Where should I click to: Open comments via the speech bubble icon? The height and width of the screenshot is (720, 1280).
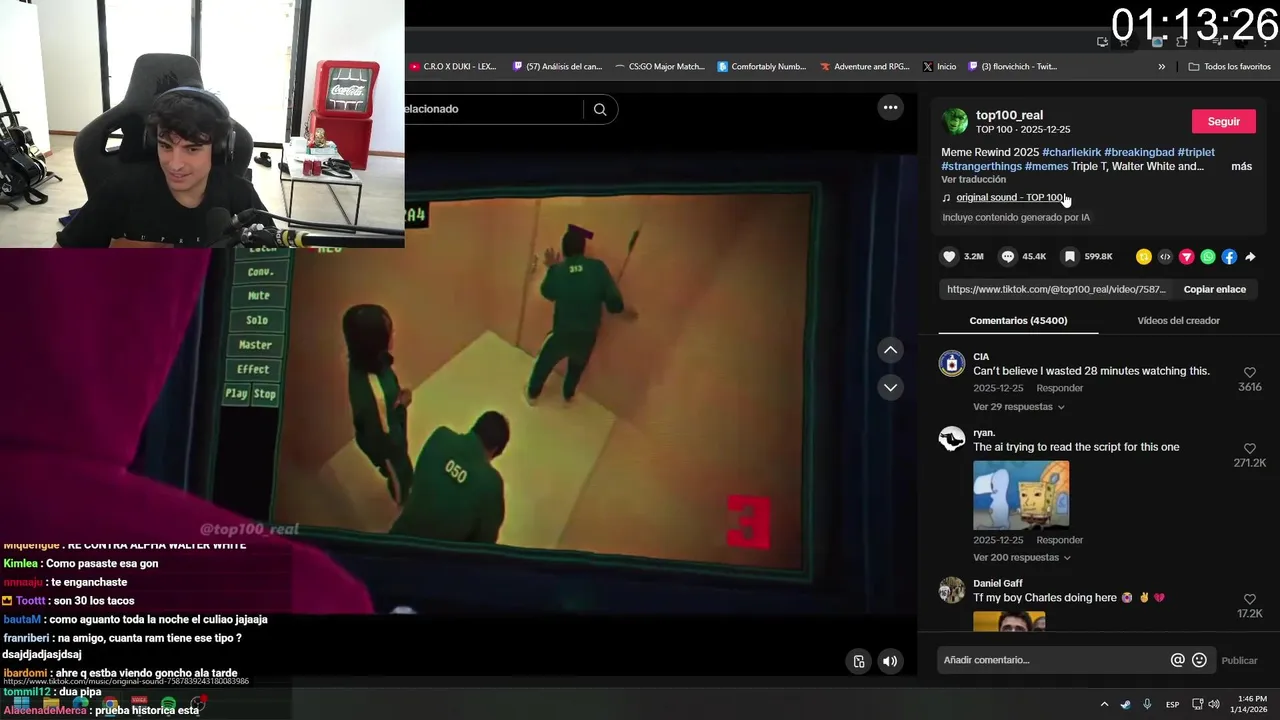pyautogui.click(x=1008, y=257)
